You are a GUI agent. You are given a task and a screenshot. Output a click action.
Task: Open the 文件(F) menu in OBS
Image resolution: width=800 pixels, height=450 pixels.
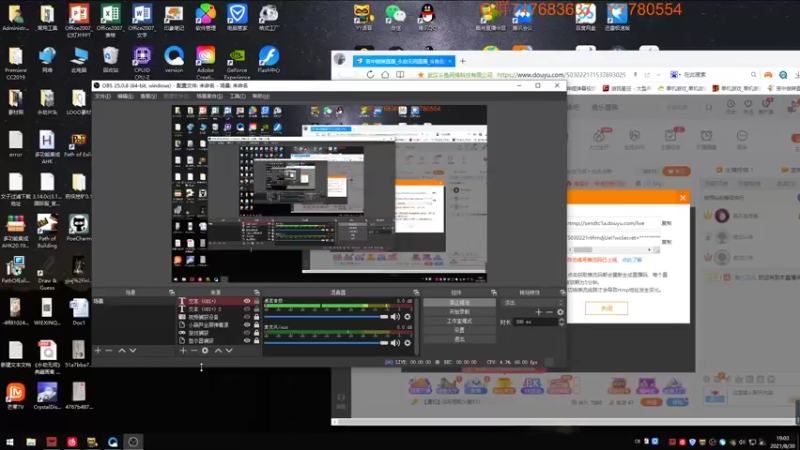pos(102,96)
